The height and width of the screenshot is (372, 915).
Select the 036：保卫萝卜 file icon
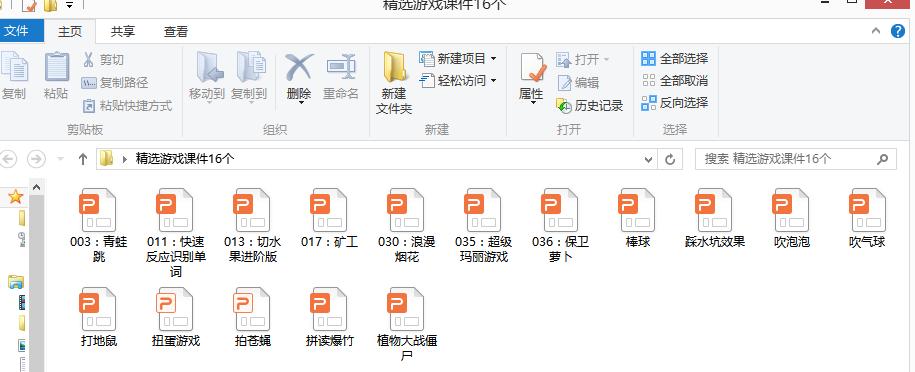tap(560, 210)
